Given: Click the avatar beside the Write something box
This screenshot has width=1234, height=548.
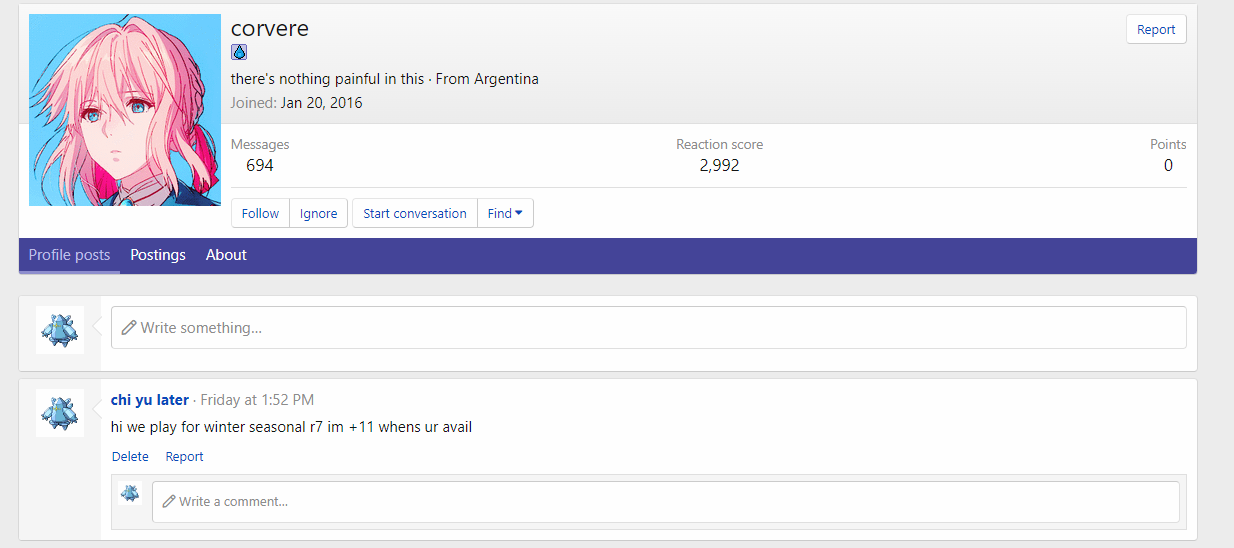Looking at the screenshot, I should pos(59,329).
